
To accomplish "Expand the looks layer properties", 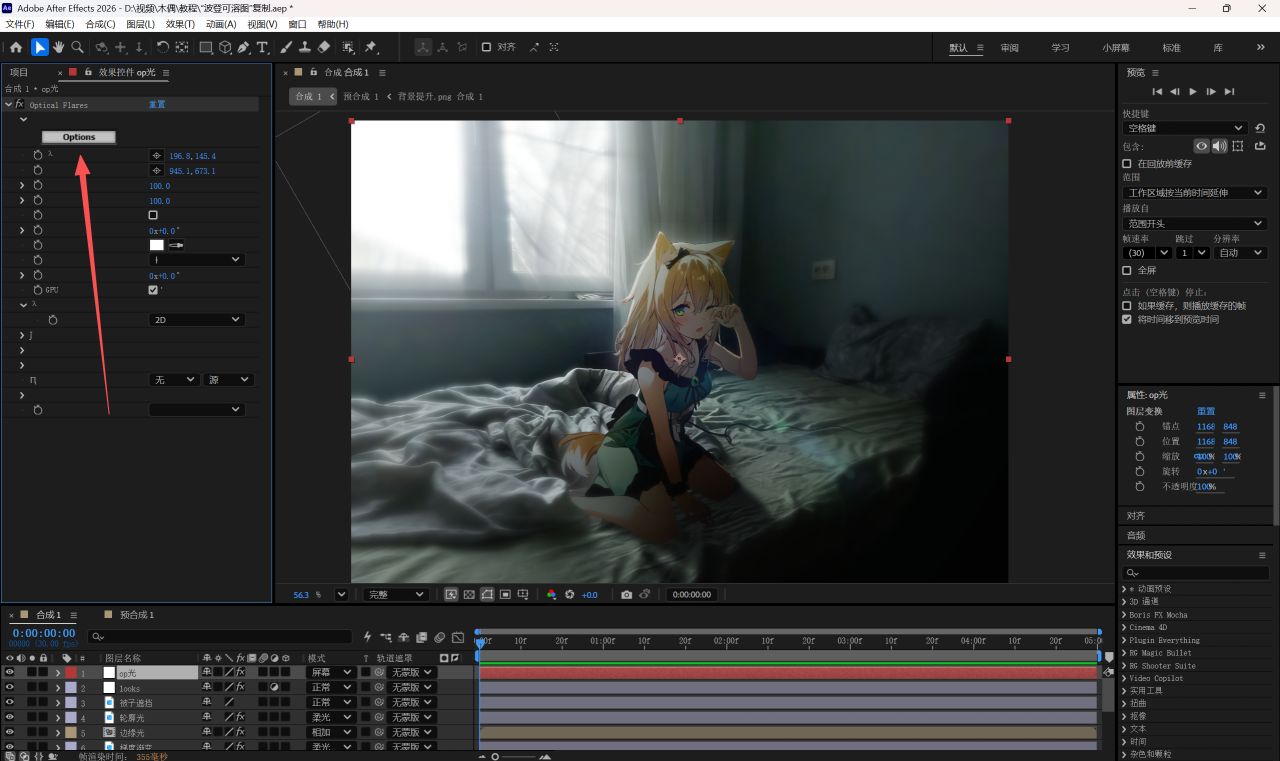I will [58, 688].
